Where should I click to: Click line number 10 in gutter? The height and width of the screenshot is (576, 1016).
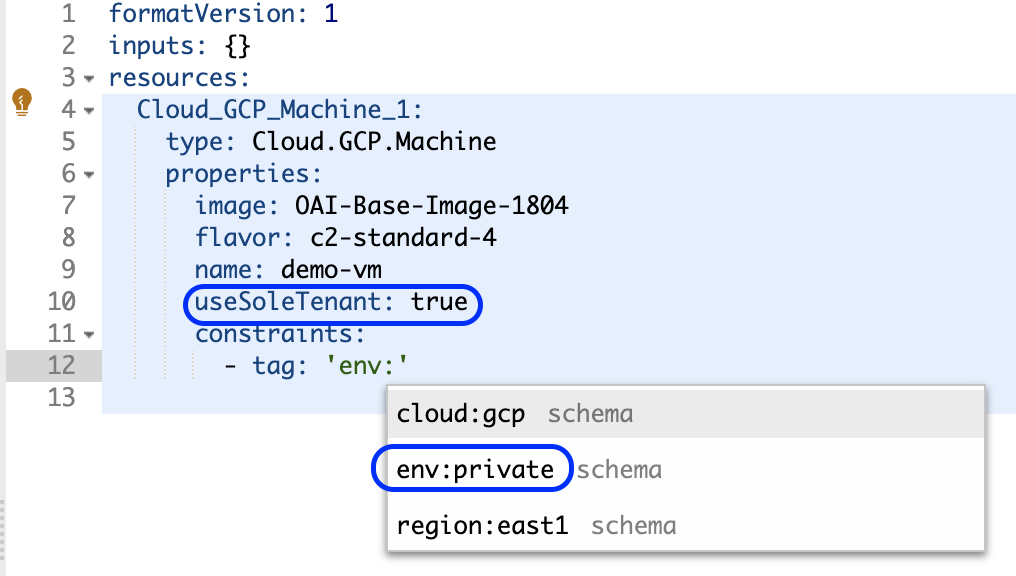(61, 302)
